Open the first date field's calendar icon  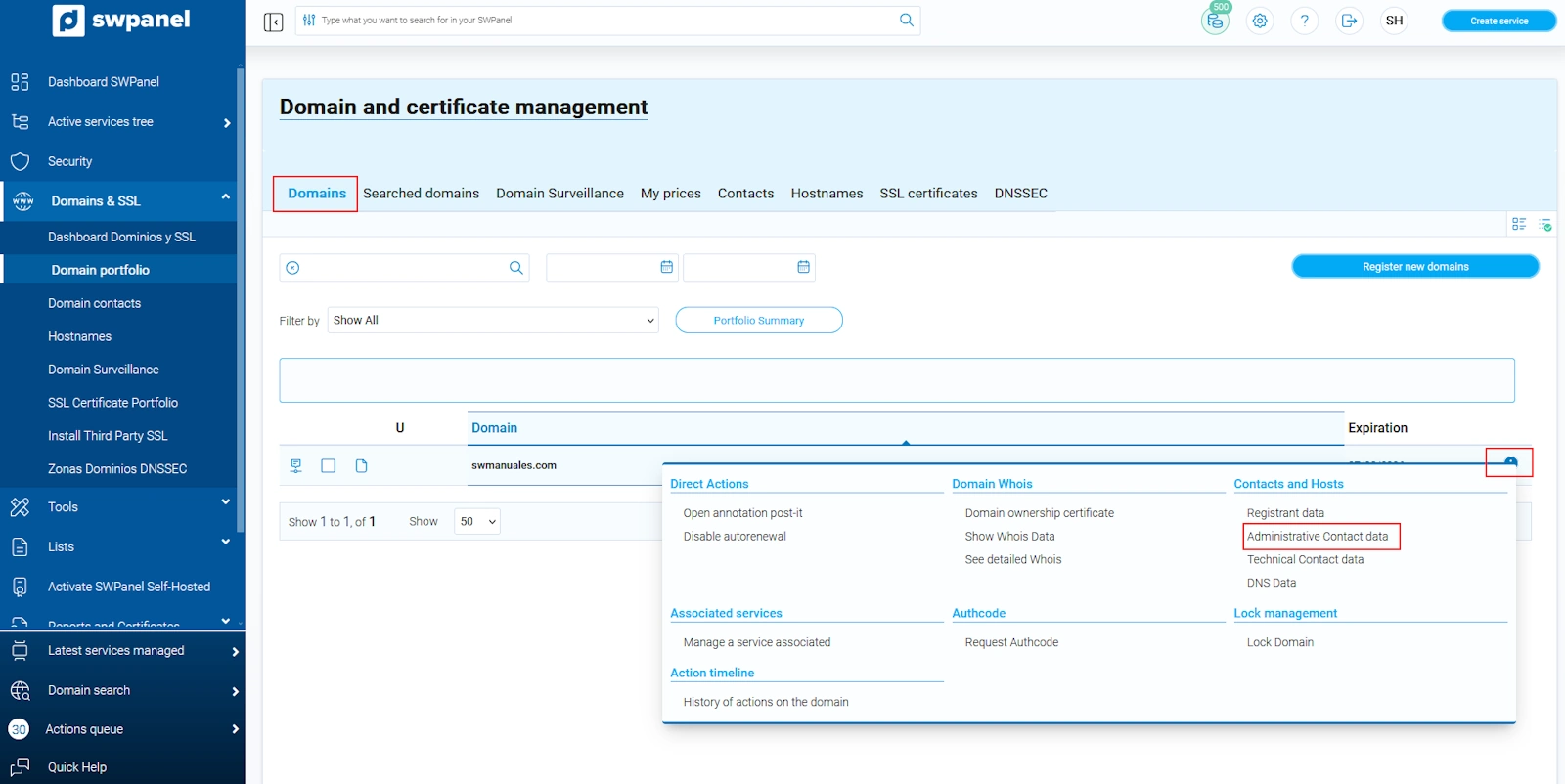[666, 267]
